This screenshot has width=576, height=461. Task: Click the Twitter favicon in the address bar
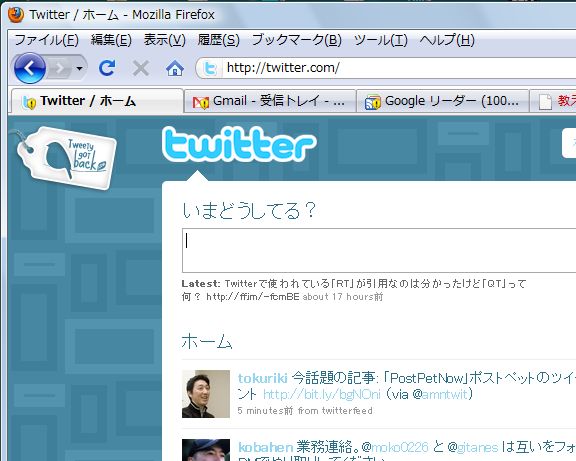tap(210, 68)
